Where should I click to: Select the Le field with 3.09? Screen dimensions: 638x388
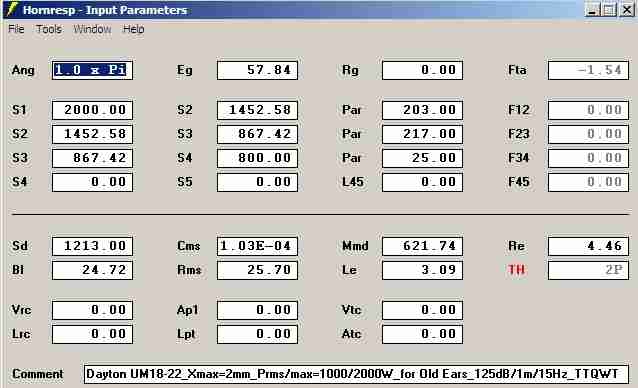[422, 270]
